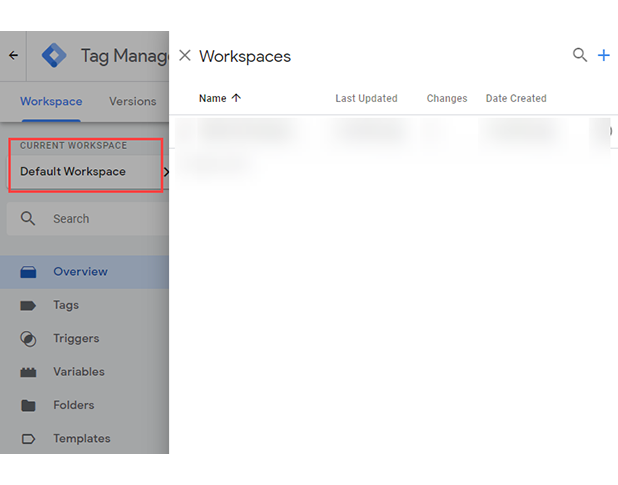The height and width of the screenshot is (485, 618).
Task: Expand workspace list via chevron arrow
Action: [x=166, y=172]
